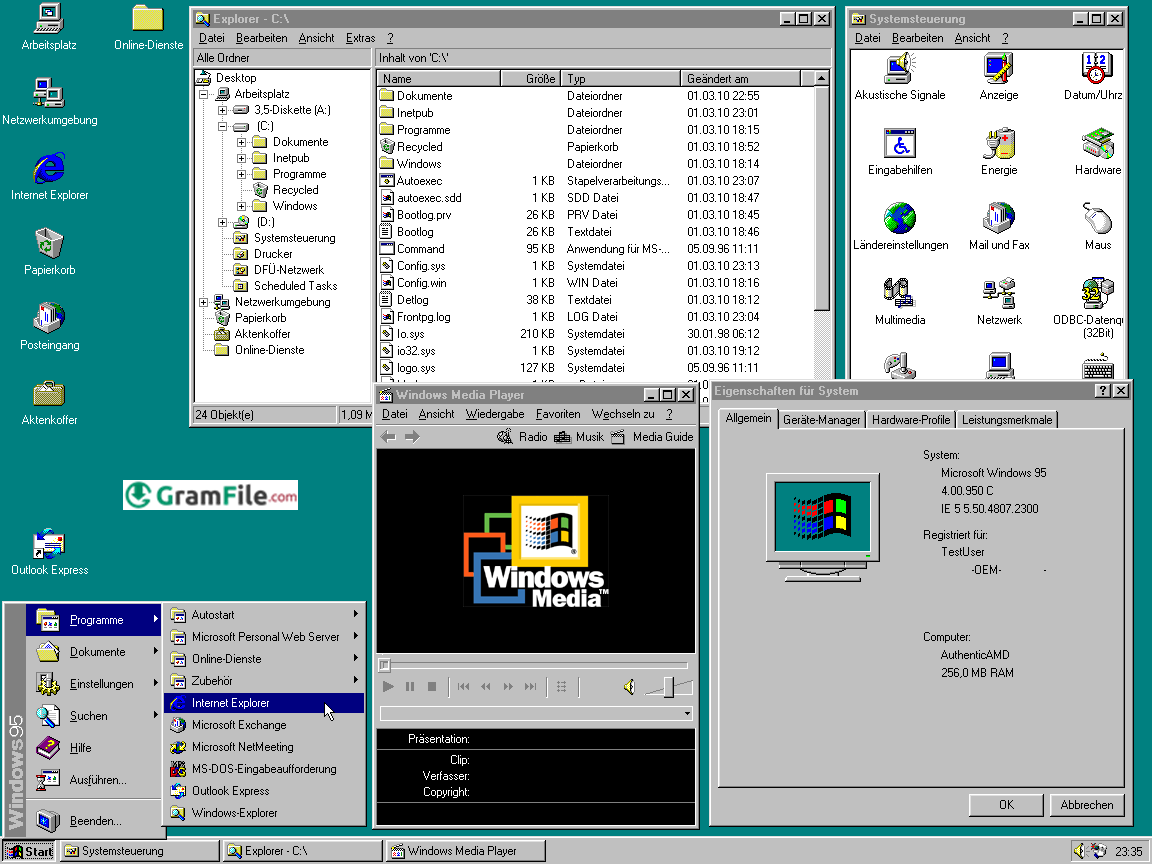1152x864 pixels.
Task: Click the Start button on the taskbar
Action: (29, 852)
